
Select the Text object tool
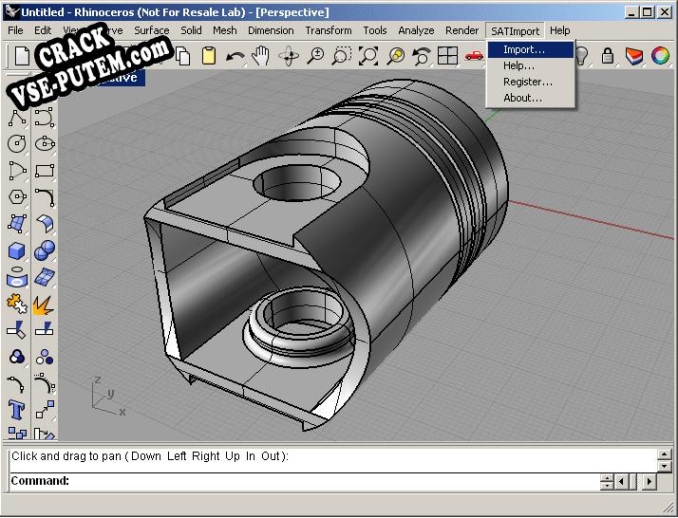click(x=17, y=409)
